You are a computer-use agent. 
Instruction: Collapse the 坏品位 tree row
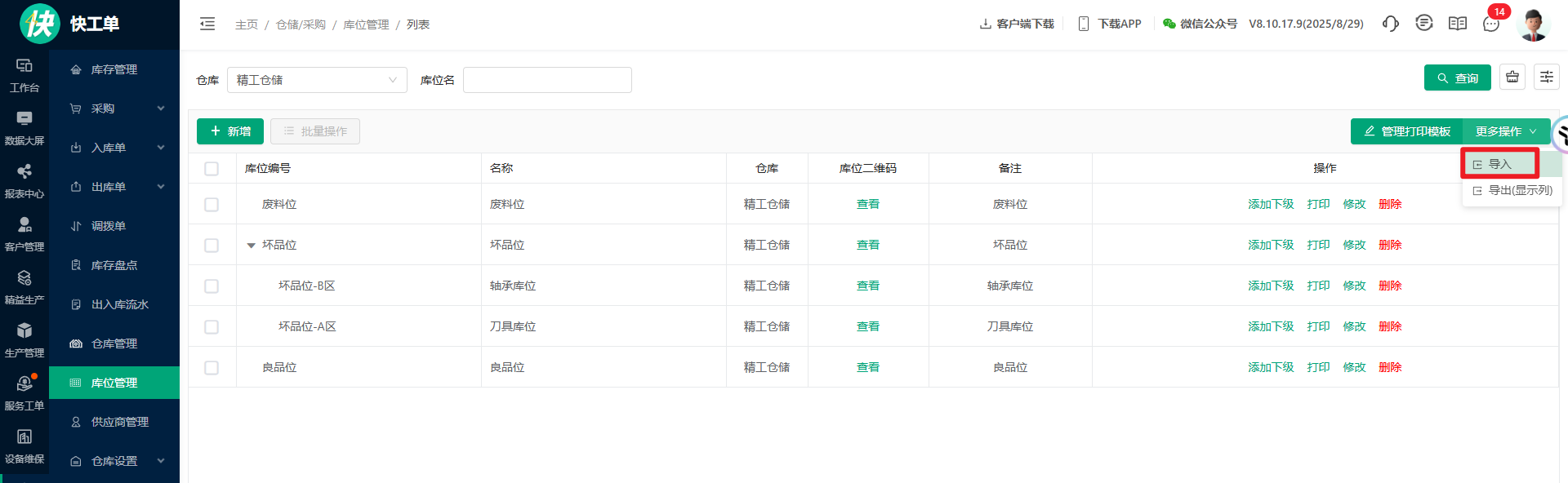[251, 246]
